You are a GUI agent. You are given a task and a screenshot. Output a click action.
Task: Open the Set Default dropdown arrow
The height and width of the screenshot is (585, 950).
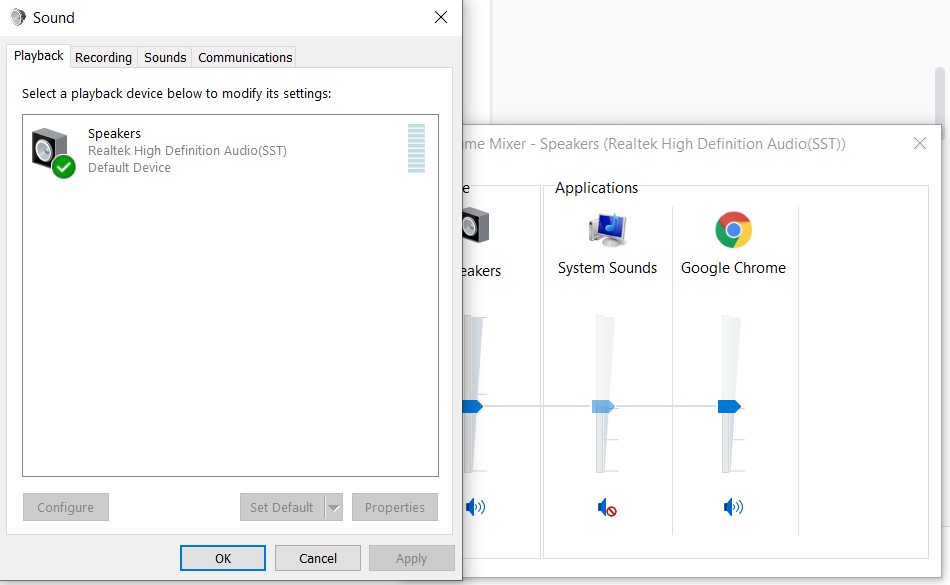(x=334, y=508)
